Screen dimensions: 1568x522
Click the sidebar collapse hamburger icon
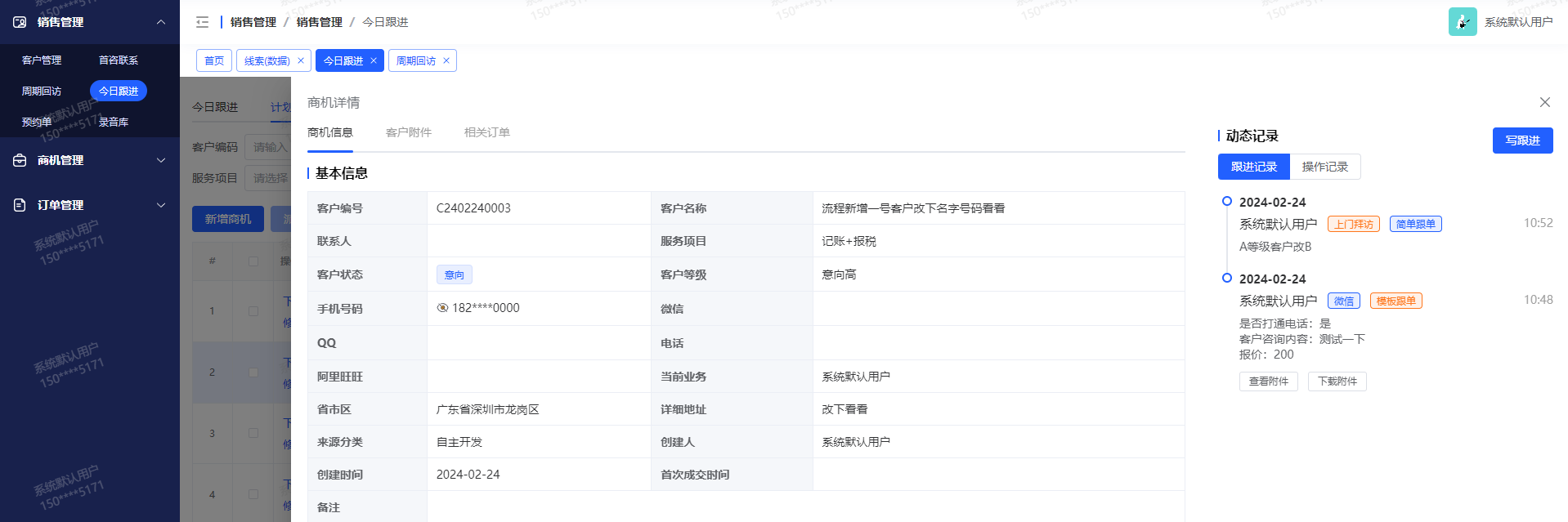(203, 22)
